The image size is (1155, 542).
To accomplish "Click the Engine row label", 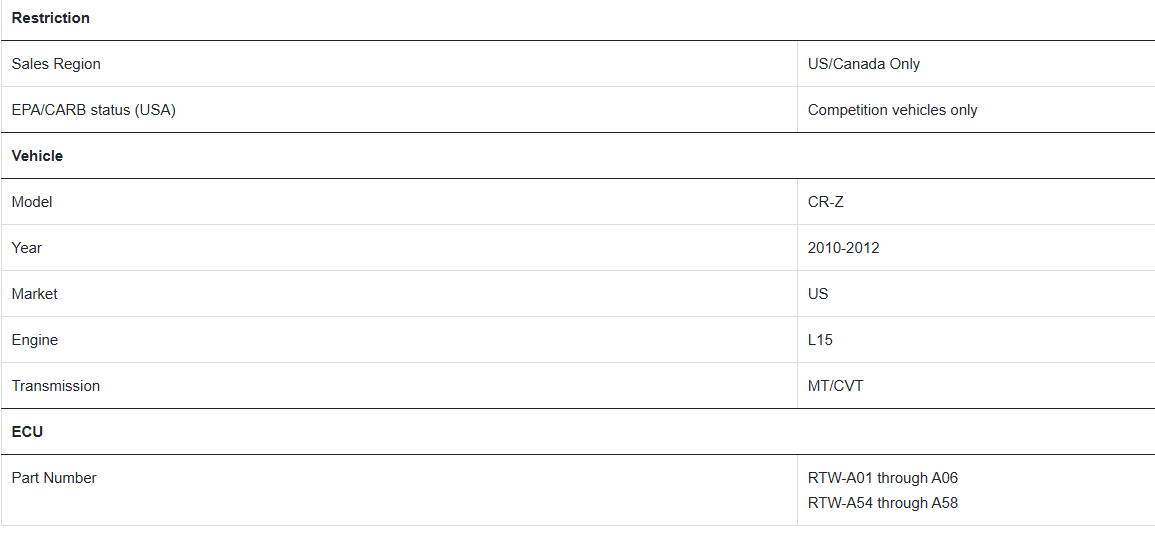I will point(35,339).
